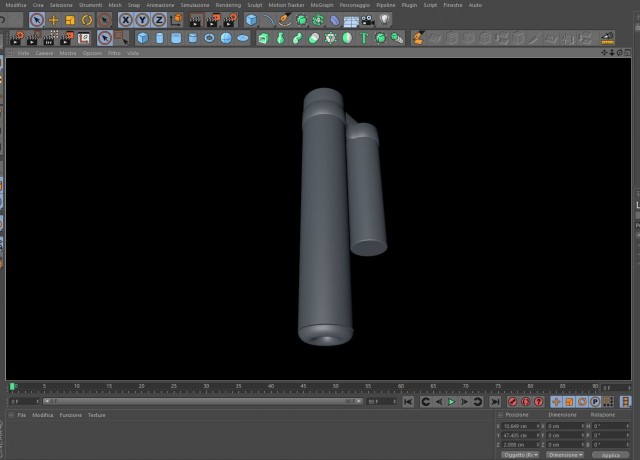Image resolution: width=640 pixels, height=460 pixels.
Task: Open the Oggetto coordinate mode dropdown
Action: point(520,455)
